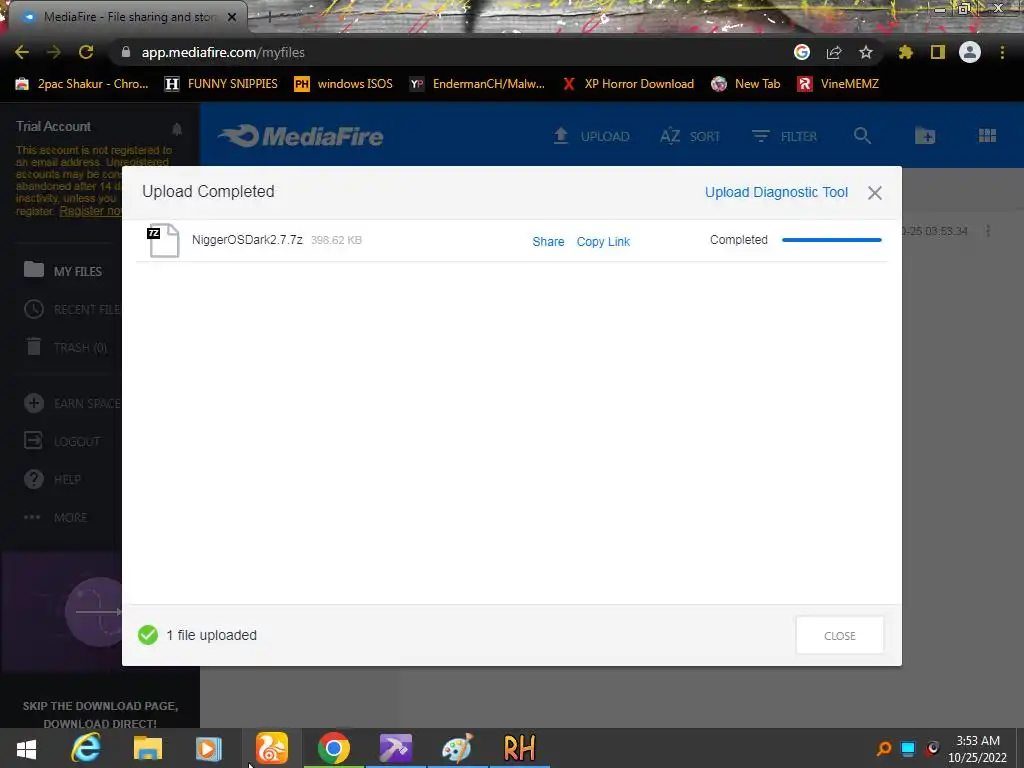Open the Extensions puzzle icon

(906, 52)
